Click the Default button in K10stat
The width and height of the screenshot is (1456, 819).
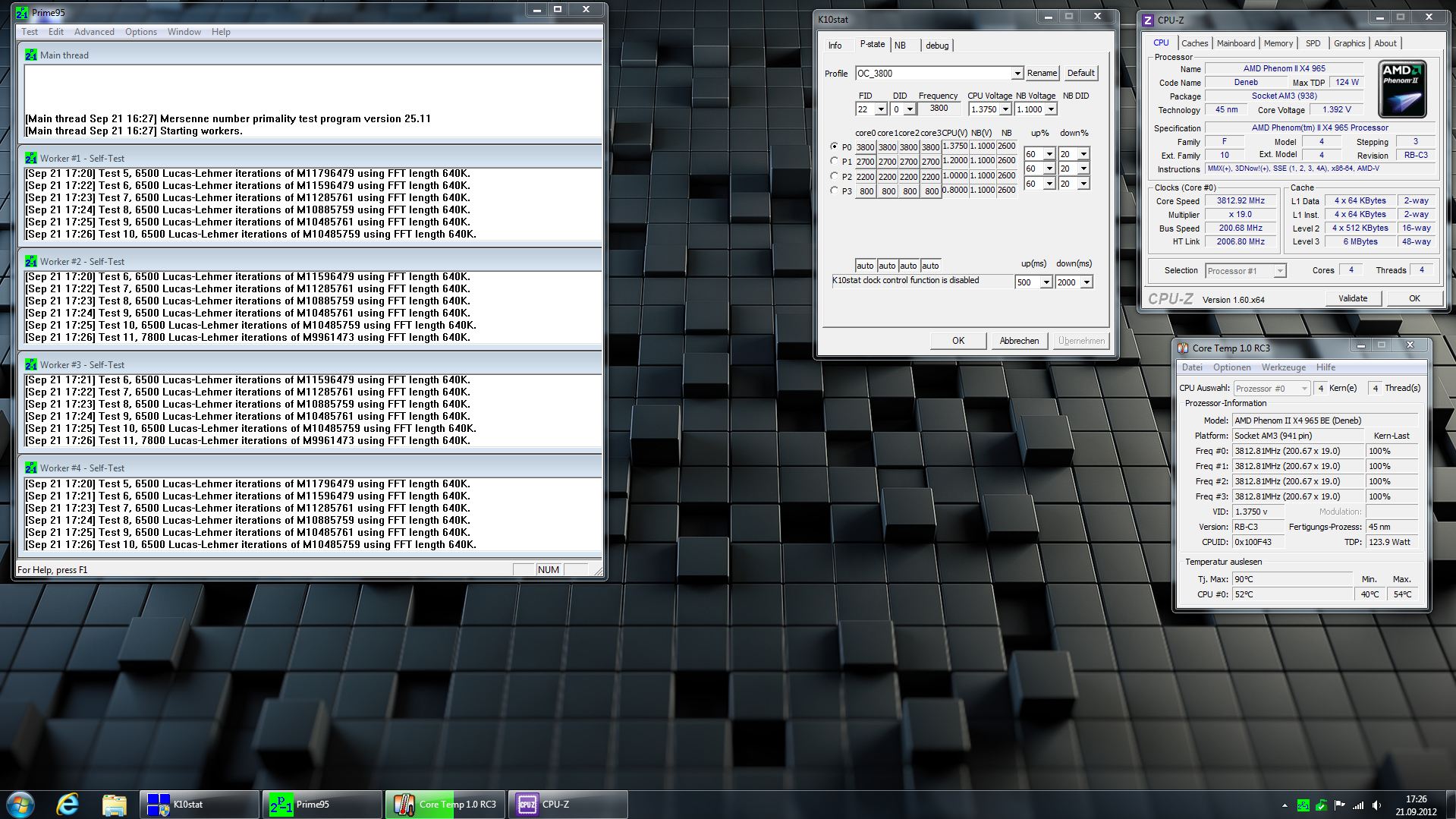(1080, 74)
